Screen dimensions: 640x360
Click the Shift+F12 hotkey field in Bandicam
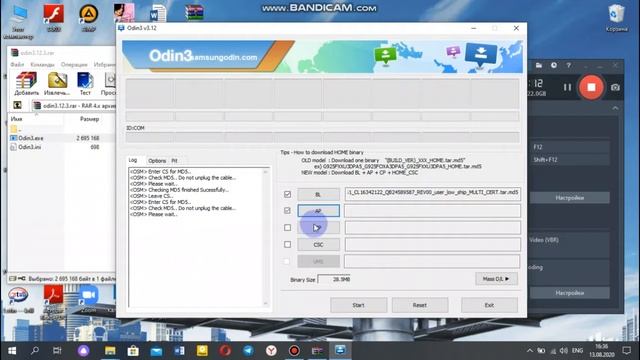[570, 160]
